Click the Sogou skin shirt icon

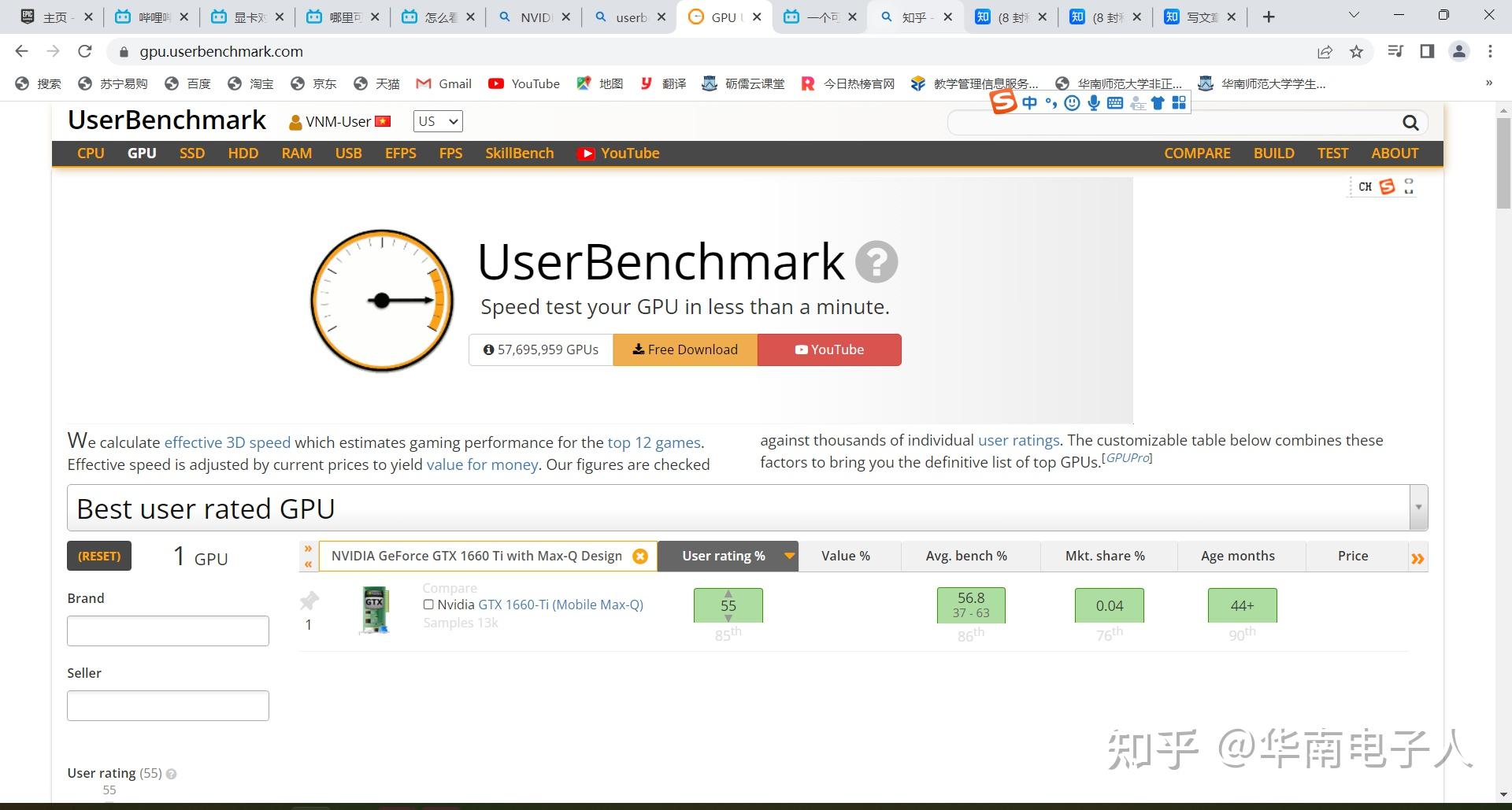[x=1158, y=103]
